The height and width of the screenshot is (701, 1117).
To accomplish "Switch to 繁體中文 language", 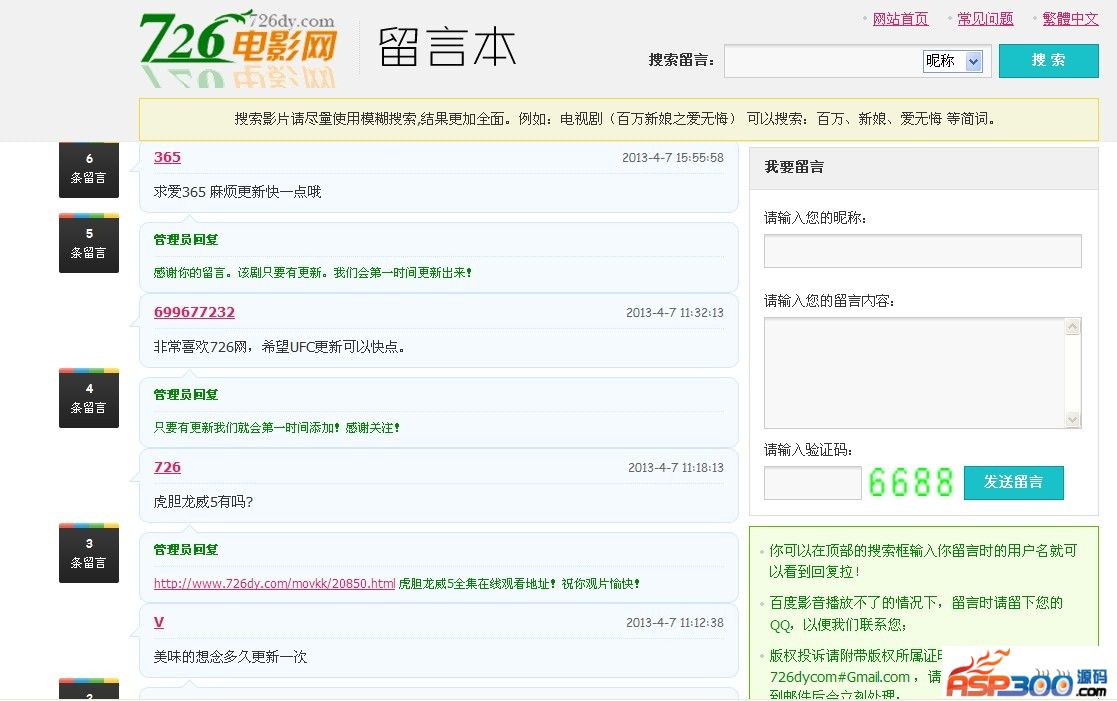I will (1070, 19).
